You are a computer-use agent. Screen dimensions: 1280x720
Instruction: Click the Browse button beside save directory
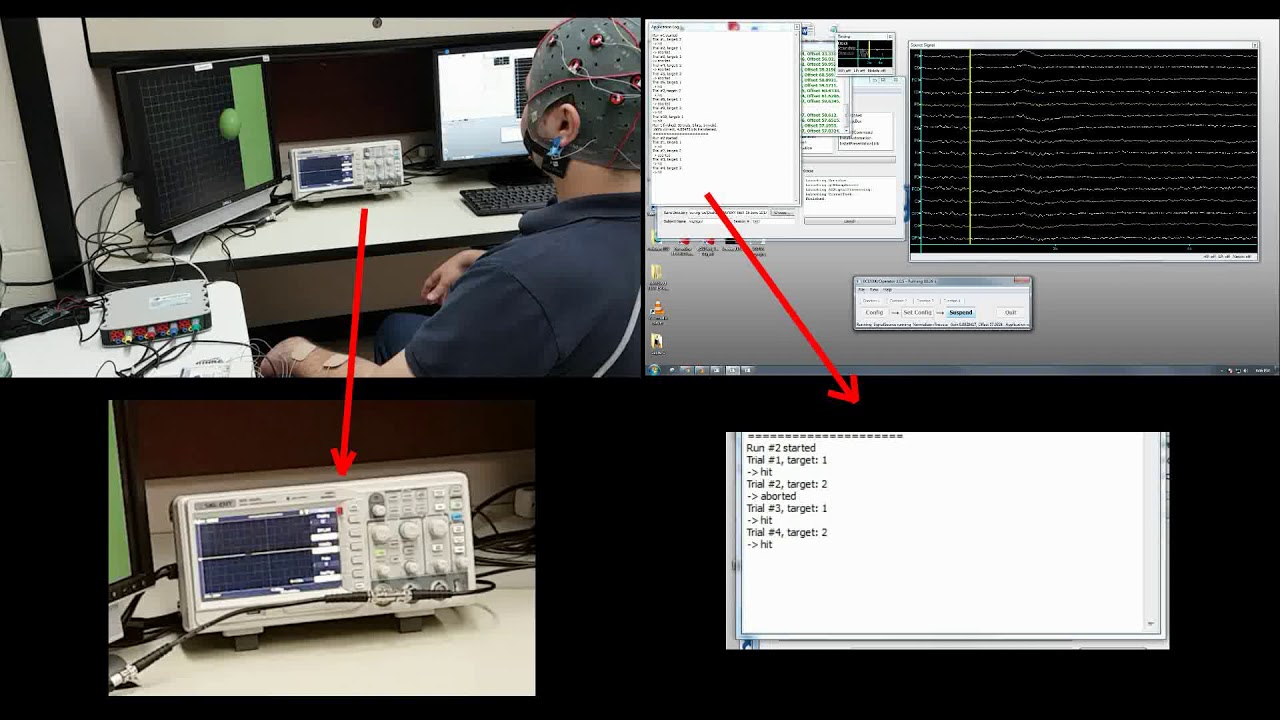coord(783,212)
